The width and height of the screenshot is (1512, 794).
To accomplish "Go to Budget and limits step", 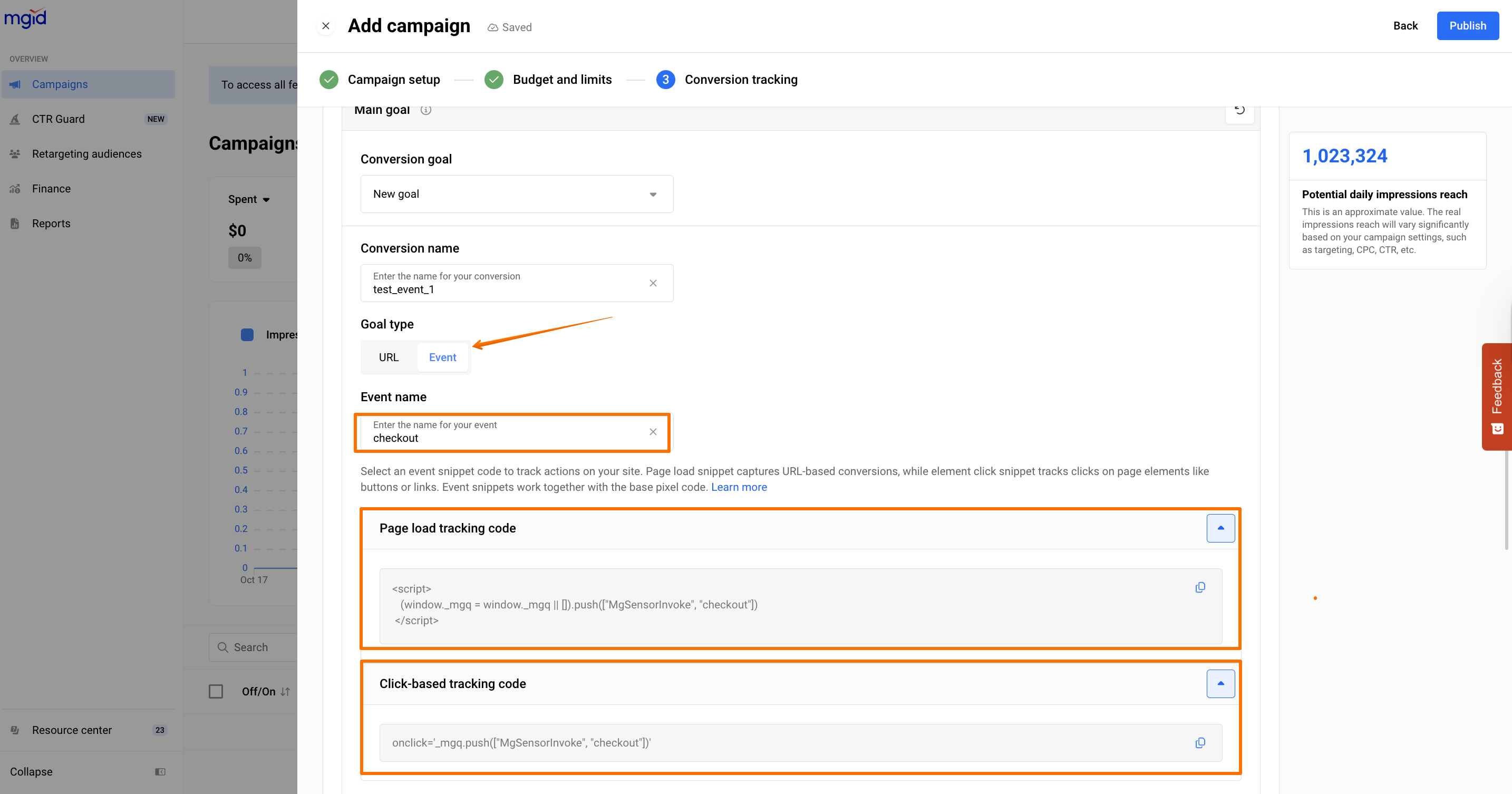I will (x=561, y=80).
